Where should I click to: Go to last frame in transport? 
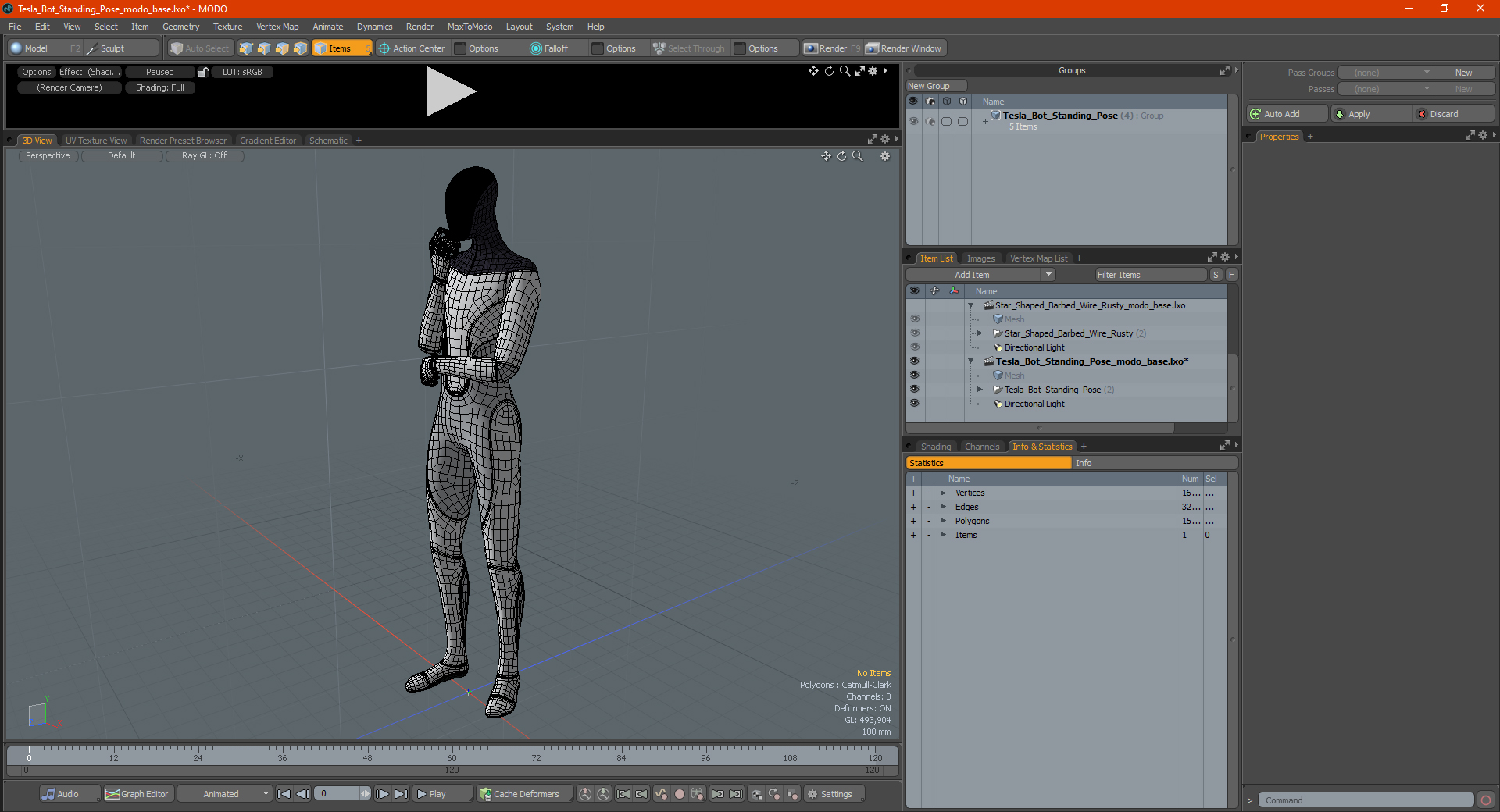402,794
